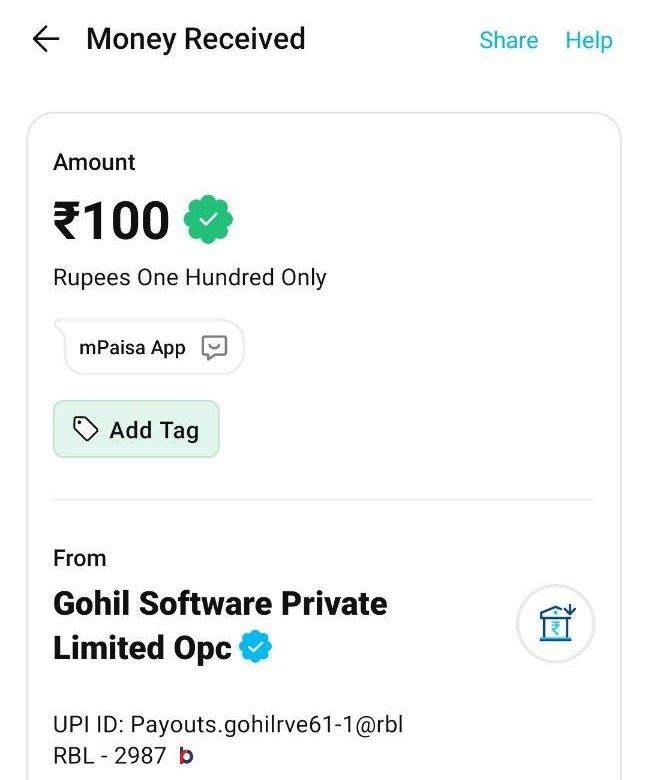Tap the Amount label

[94, 162]
